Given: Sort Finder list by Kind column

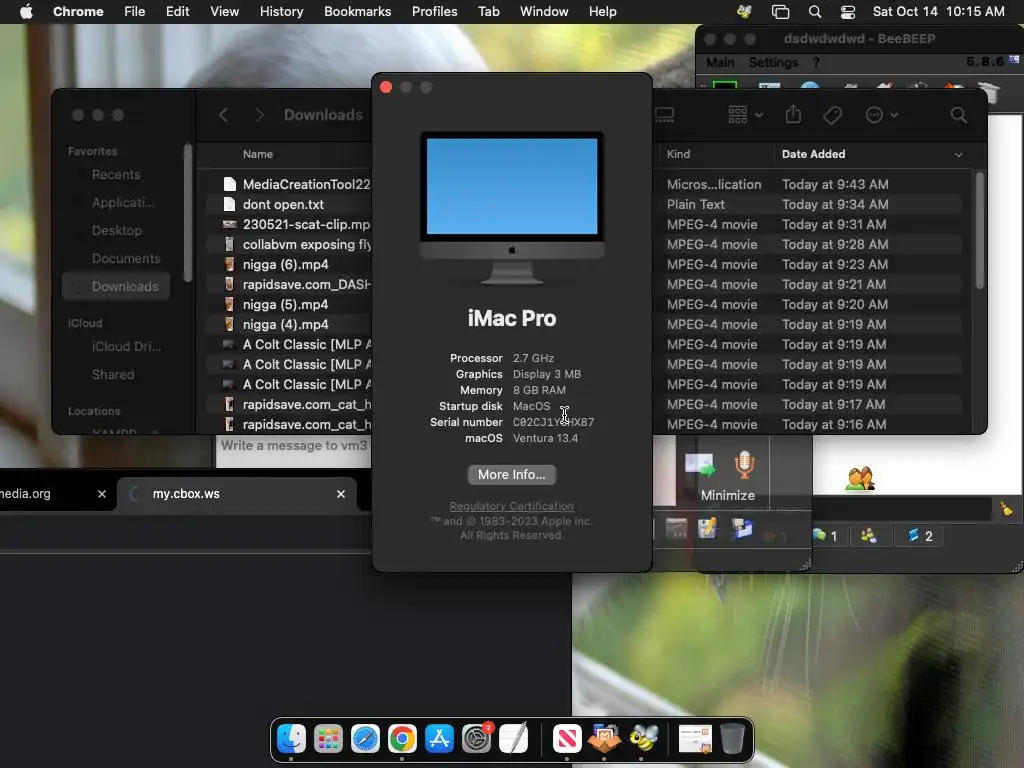Looking at the screenshot, I should tap(679, 154).
